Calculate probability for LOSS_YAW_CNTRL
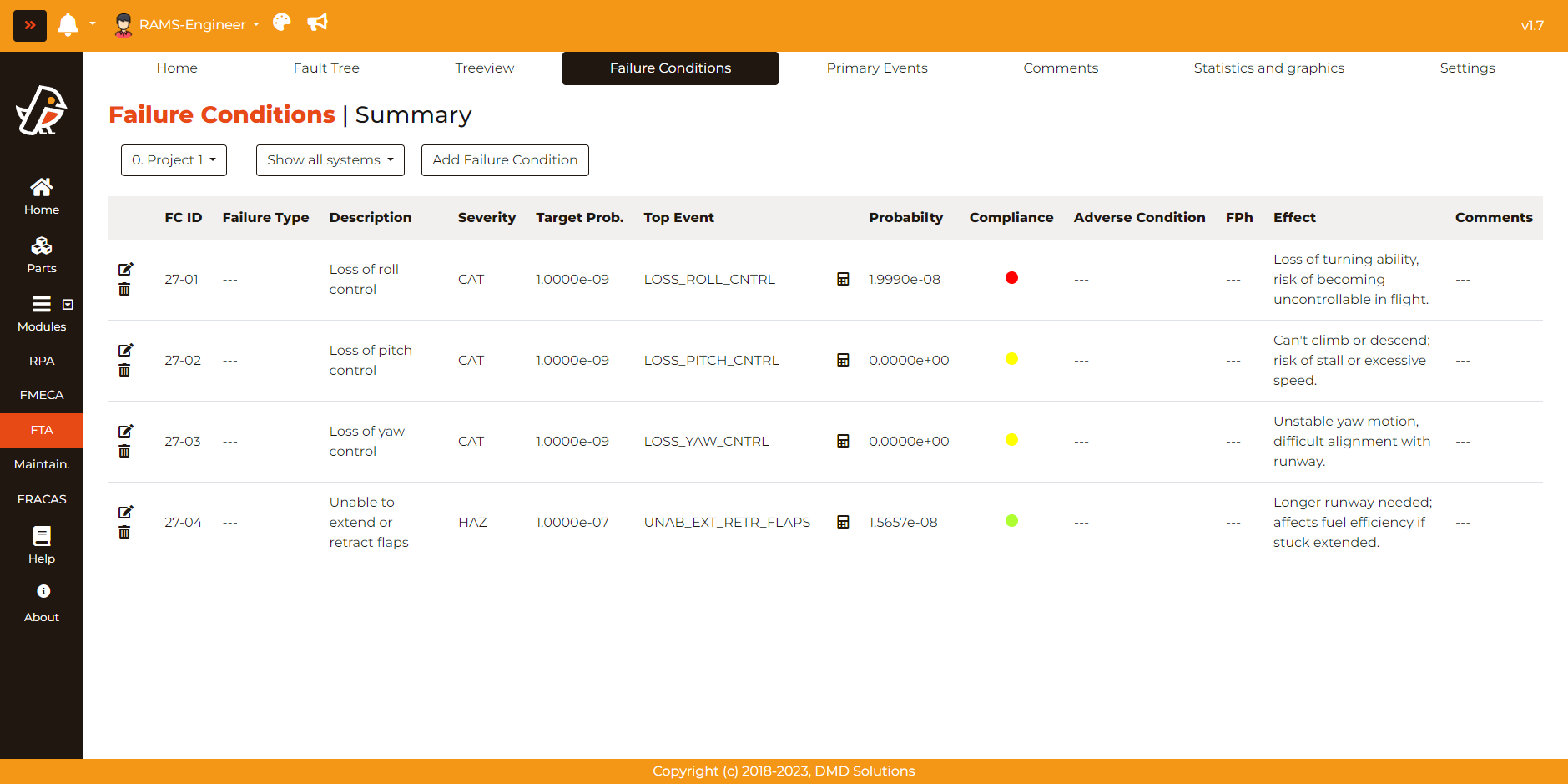The width and height of the screenshot is (1568, 784). point(843,441)
